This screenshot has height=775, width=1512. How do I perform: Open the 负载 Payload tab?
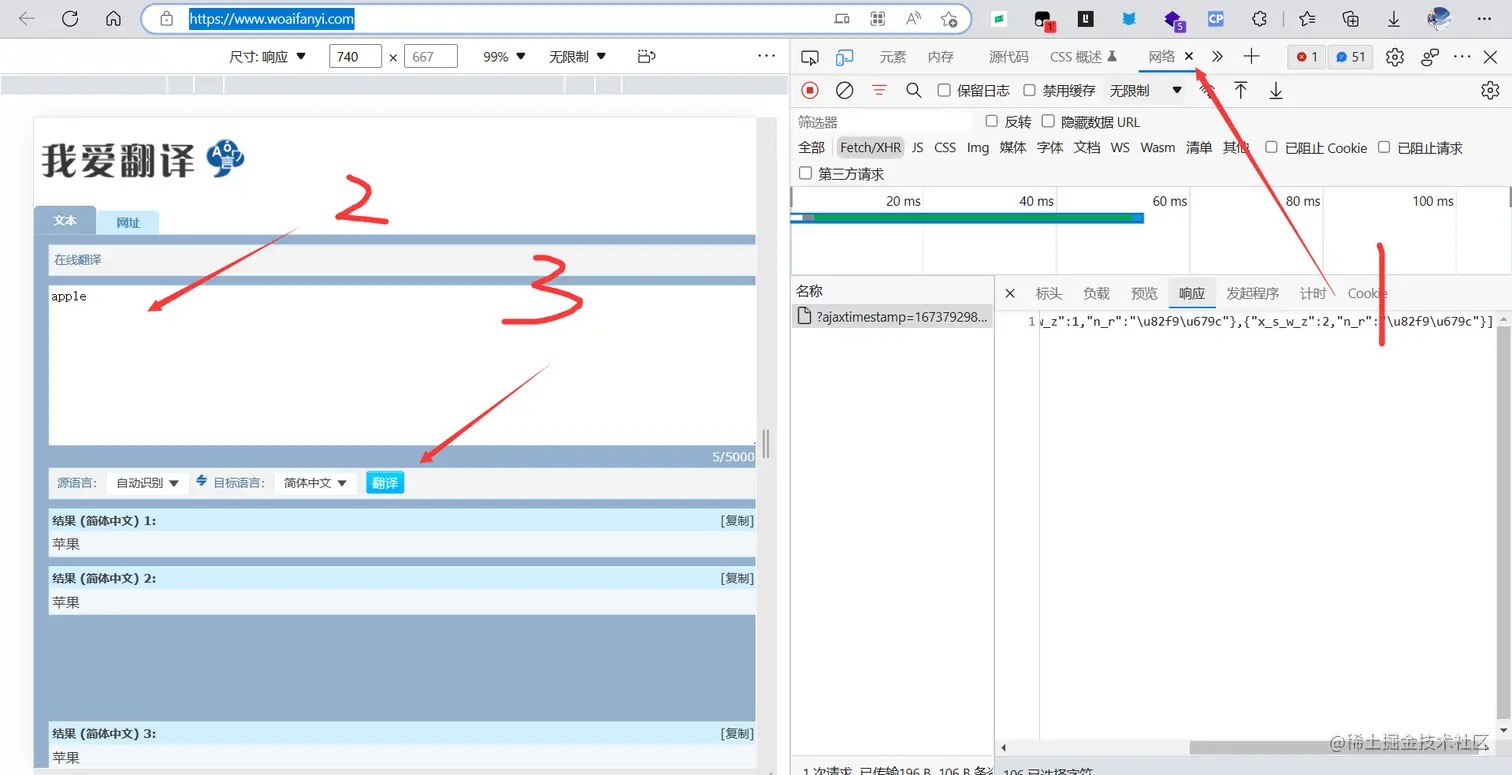pyautogui.click(x=1096, y=293)
